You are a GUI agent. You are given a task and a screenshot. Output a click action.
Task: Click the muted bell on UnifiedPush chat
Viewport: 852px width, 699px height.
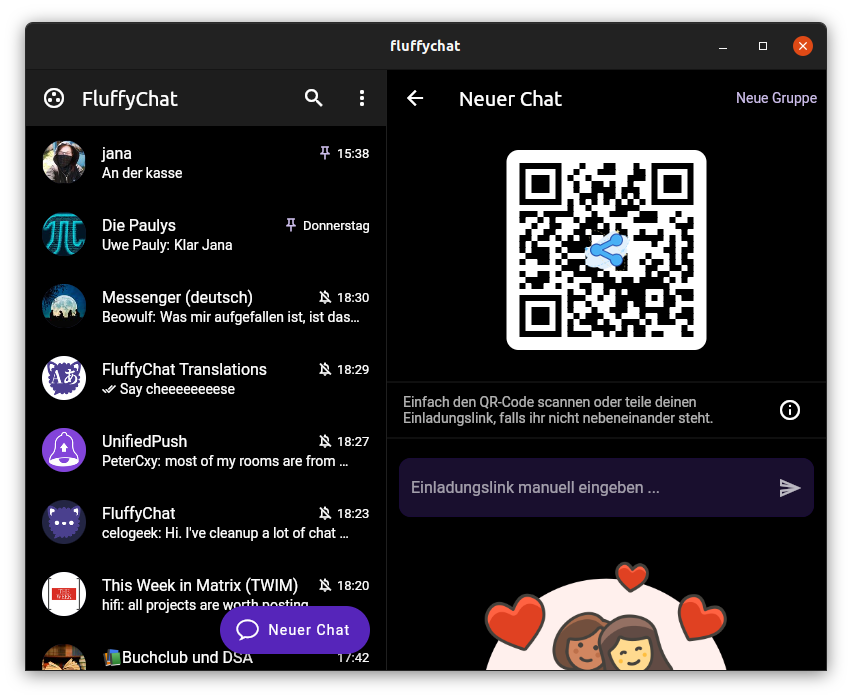tap(324, 442)
